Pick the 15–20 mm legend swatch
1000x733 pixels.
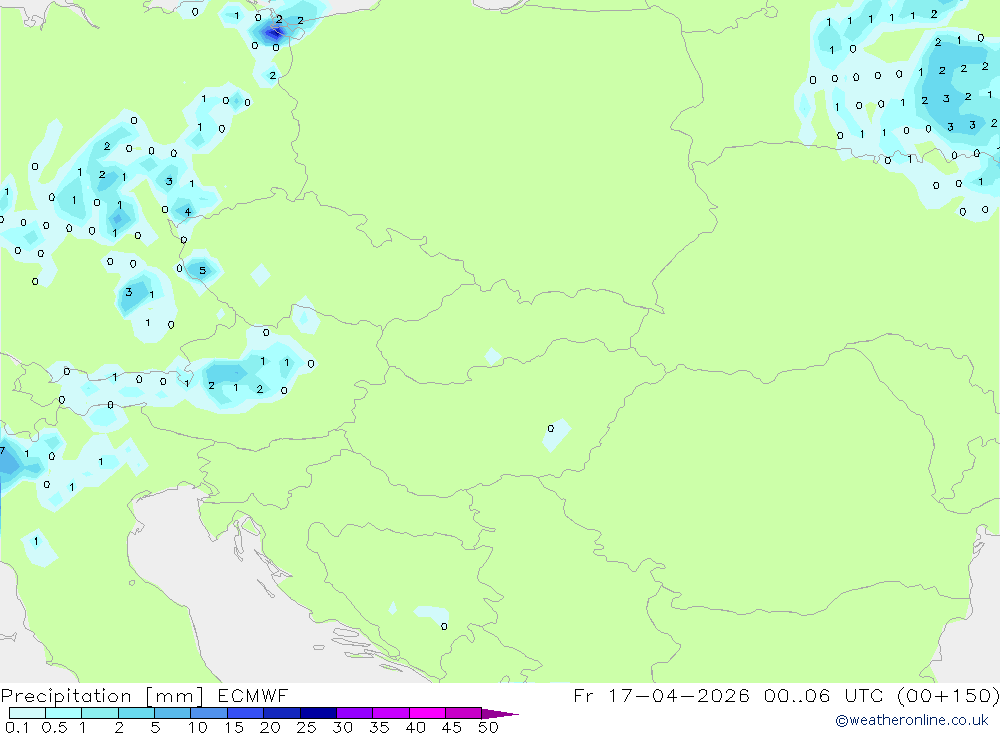pyautogui.click(x=245, y=713)
